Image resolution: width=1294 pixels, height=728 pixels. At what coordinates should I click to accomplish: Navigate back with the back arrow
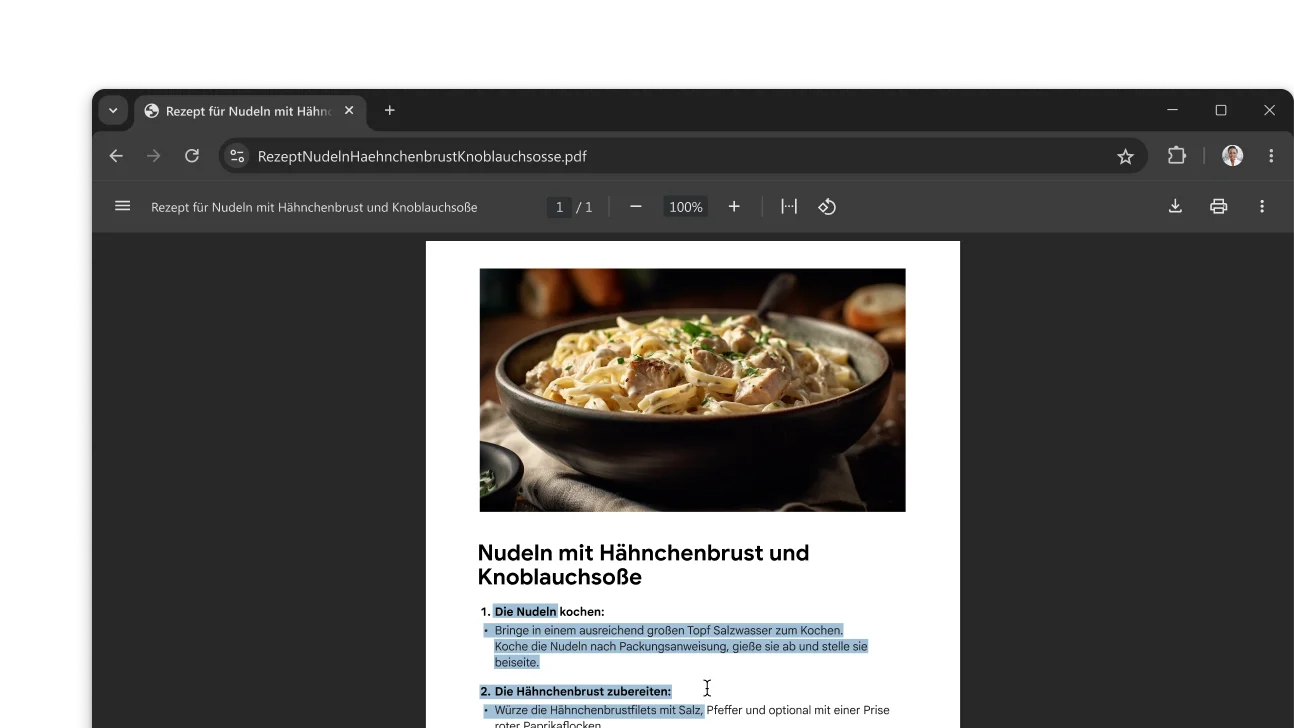tap(116, 155)
